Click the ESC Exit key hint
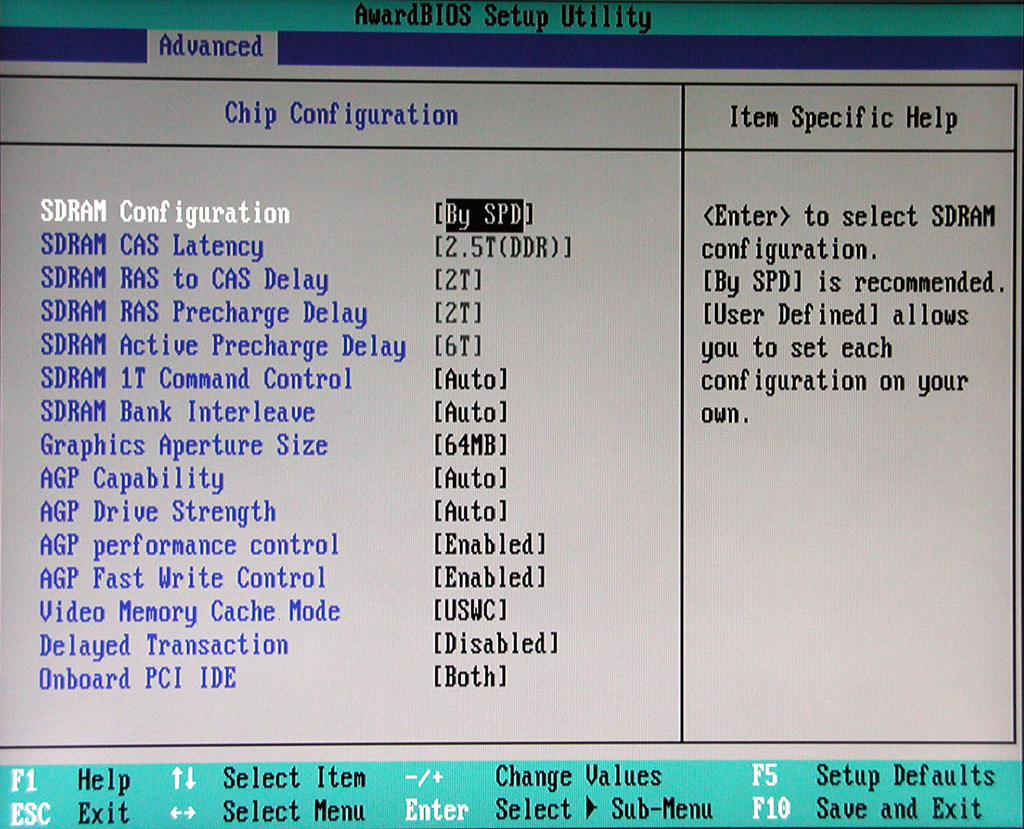Image resolution: width=1024 pixels, height=829 pixels. (71, 813)
